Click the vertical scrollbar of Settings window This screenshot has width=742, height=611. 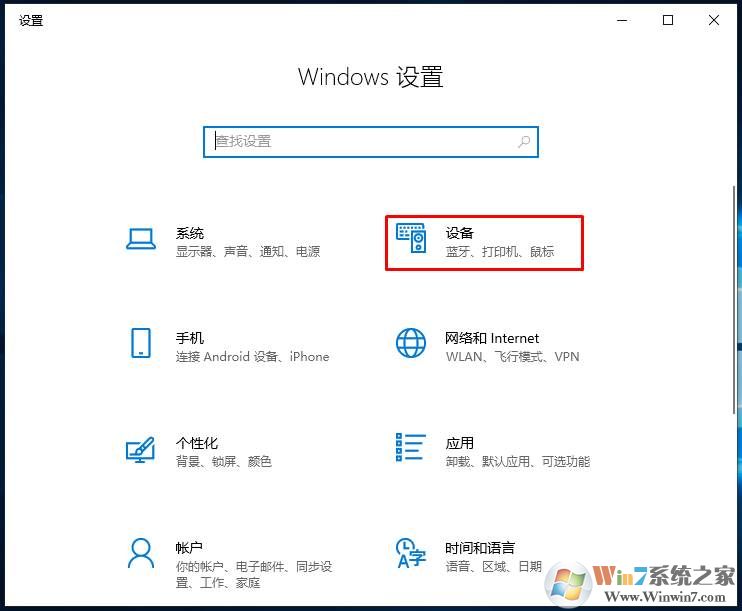coord(734,300)
